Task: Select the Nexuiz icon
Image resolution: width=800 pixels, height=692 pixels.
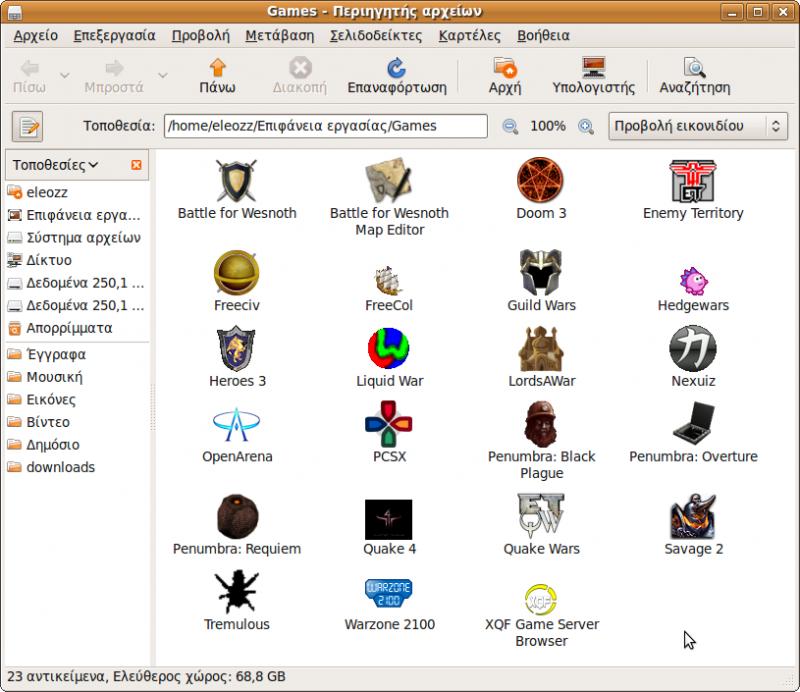Action: click(x=693, y=348)
